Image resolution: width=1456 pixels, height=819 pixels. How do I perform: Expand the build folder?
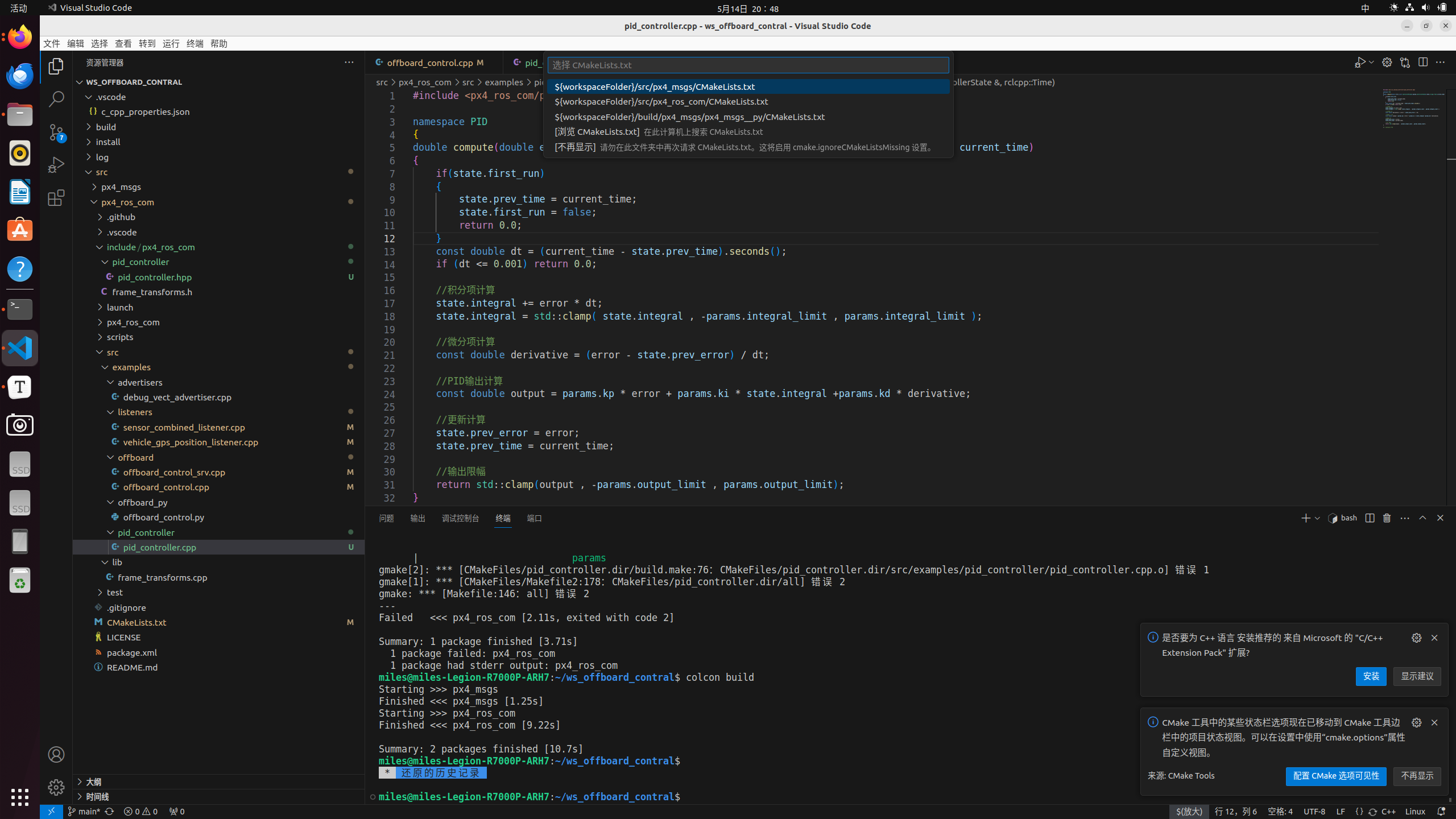(x=106, y=127)
